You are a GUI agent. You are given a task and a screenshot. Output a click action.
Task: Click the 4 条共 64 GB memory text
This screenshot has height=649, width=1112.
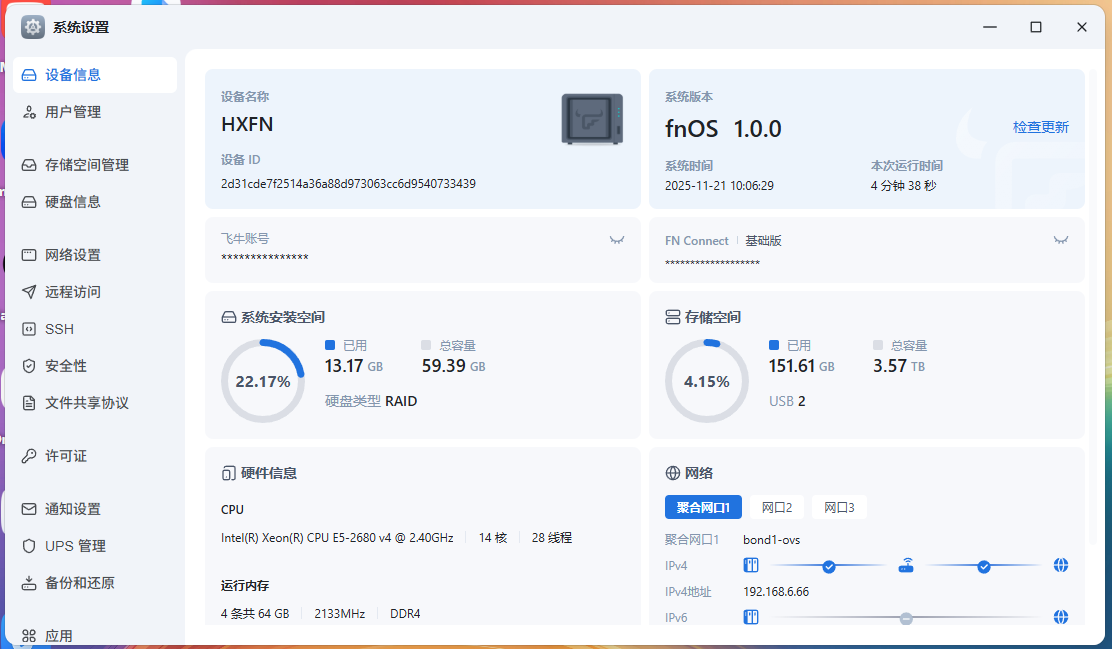255,614
